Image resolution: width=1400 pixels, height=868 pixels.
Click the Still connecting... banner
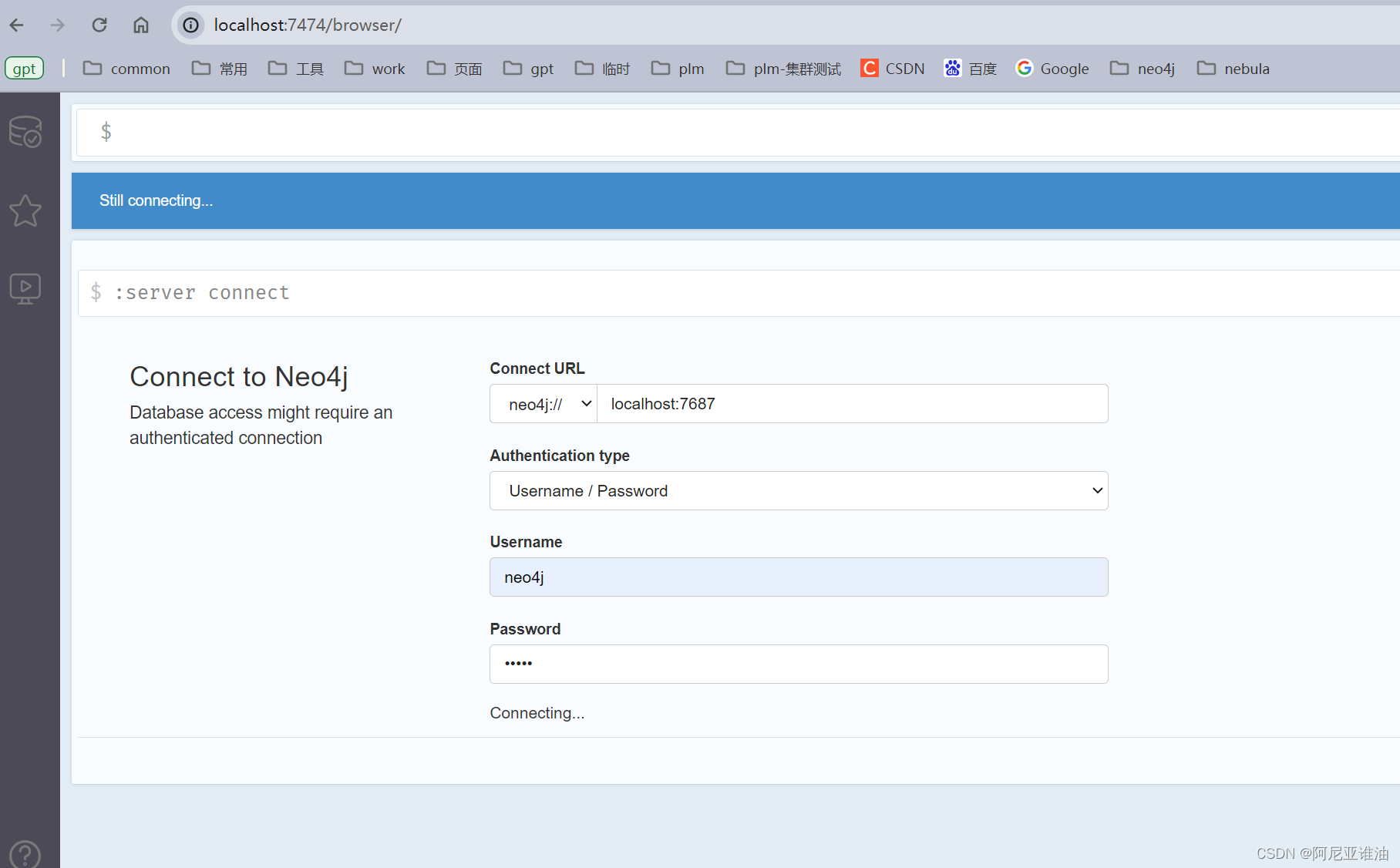tap(735, 201)
